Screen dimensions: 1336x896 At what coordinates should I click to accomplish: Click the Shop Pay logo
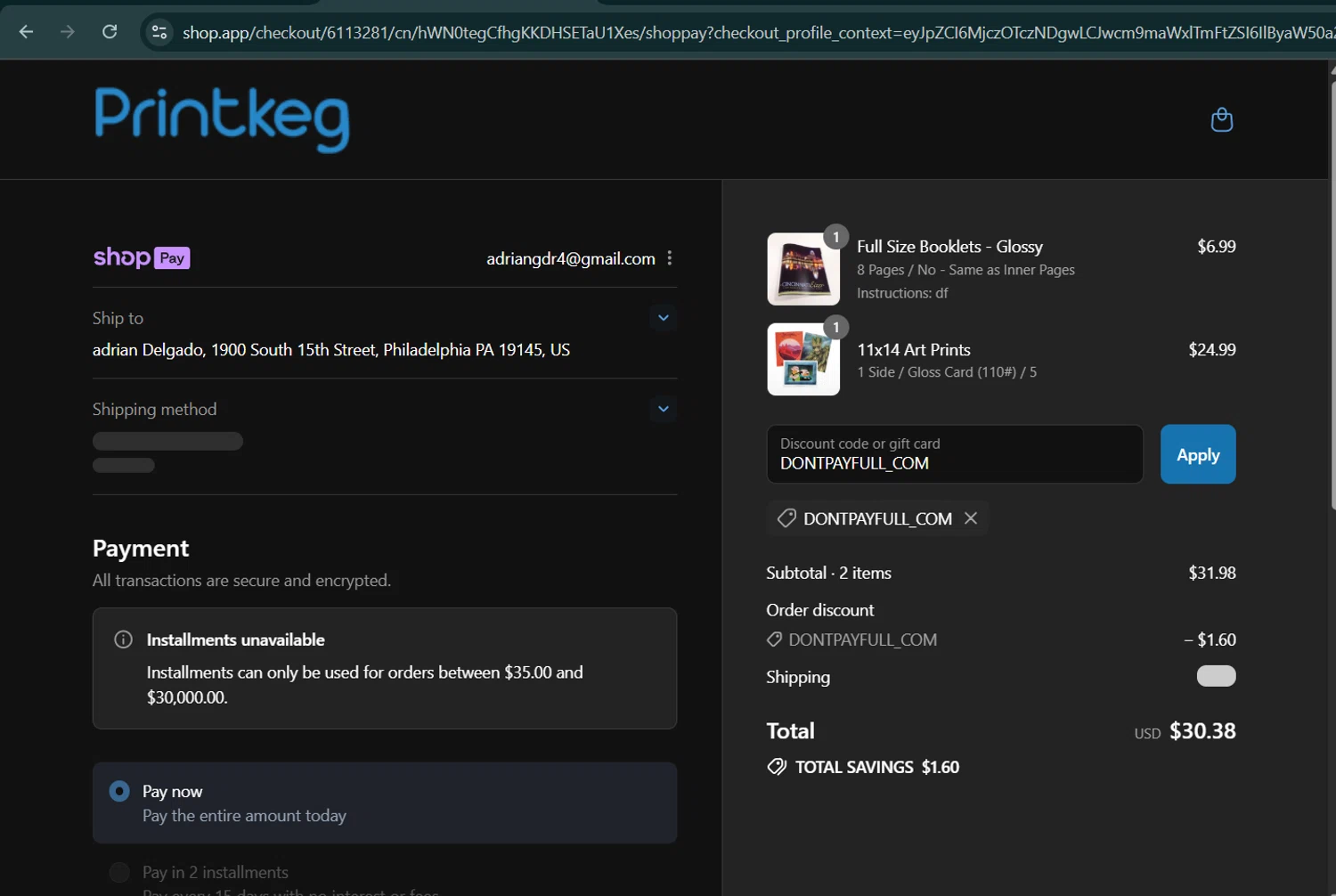pyautogui.click(x=142, y=257)
